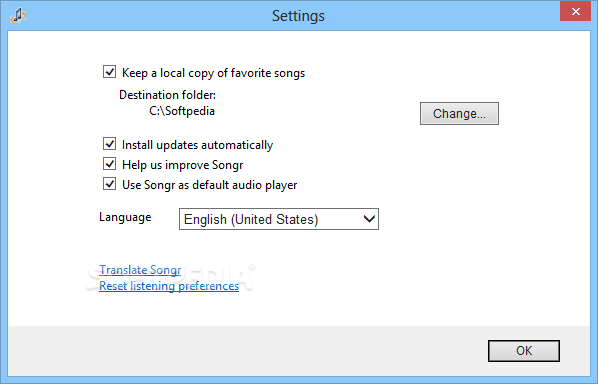
Task: Confirm settings with the OK button
Action: pos(524,350)
